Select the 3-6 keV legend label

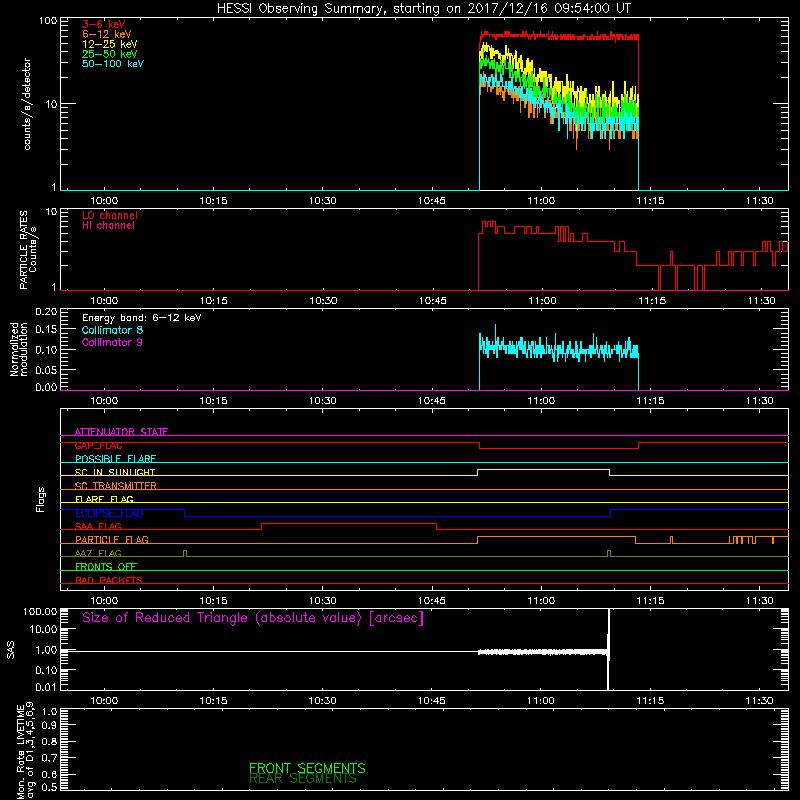pos(103,24)
